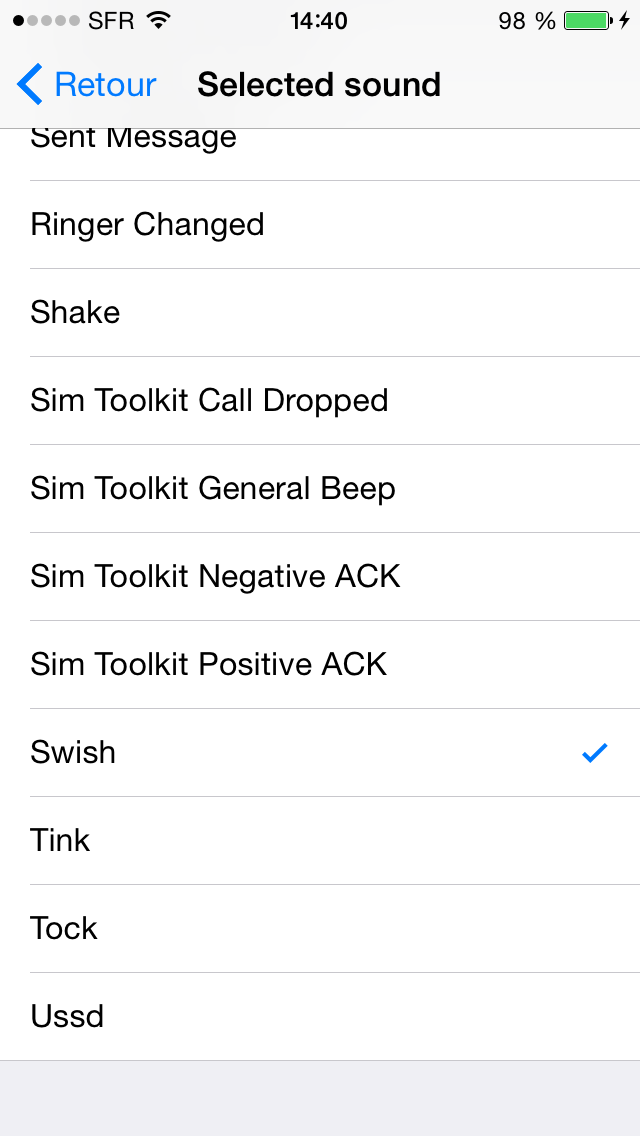
Task: Tap the blue back chevron icon
Action: tap(29, 84)
